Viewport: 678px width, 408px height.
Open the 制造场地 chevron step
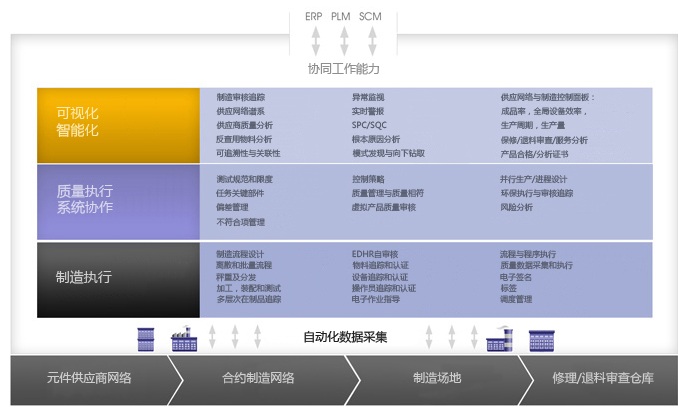437,378
